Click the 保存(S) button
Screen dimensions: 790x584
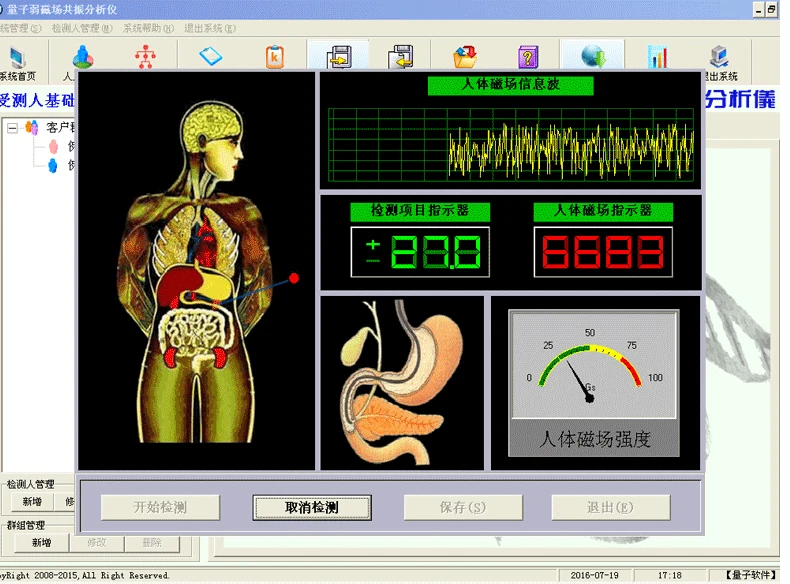coord(463,507)
